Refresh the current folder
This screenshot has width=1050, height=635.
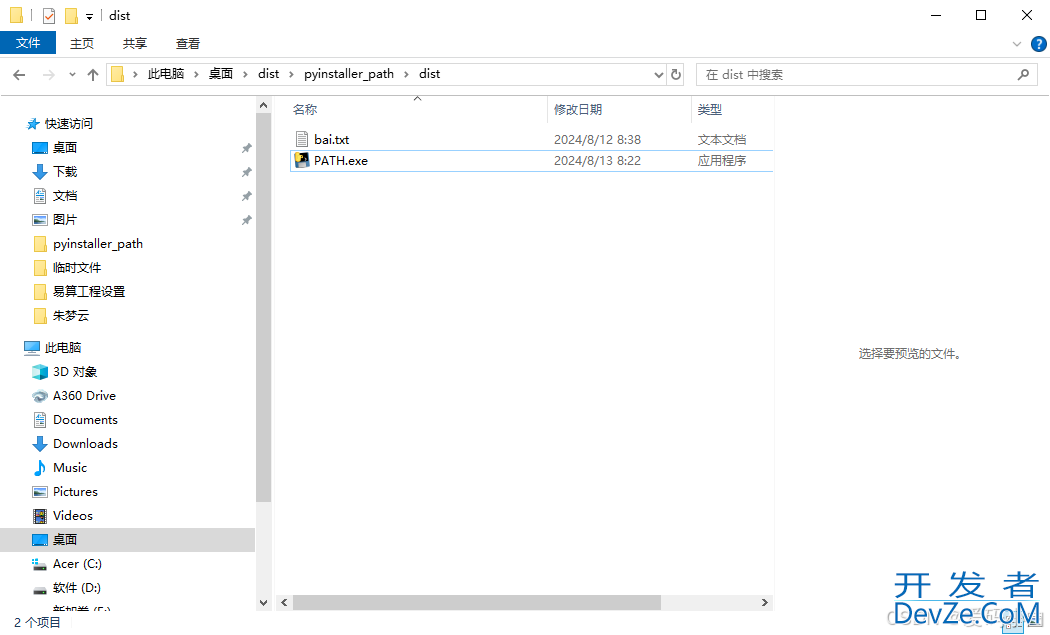pos(676,74)
